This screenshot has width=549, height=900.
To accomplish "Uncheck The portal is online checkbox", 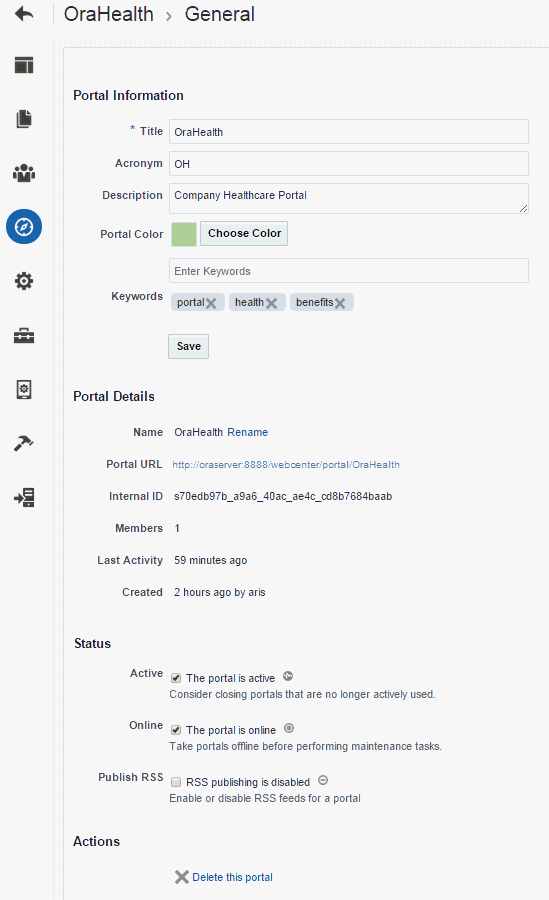I will pyautogui.click(x=176, y=730).
